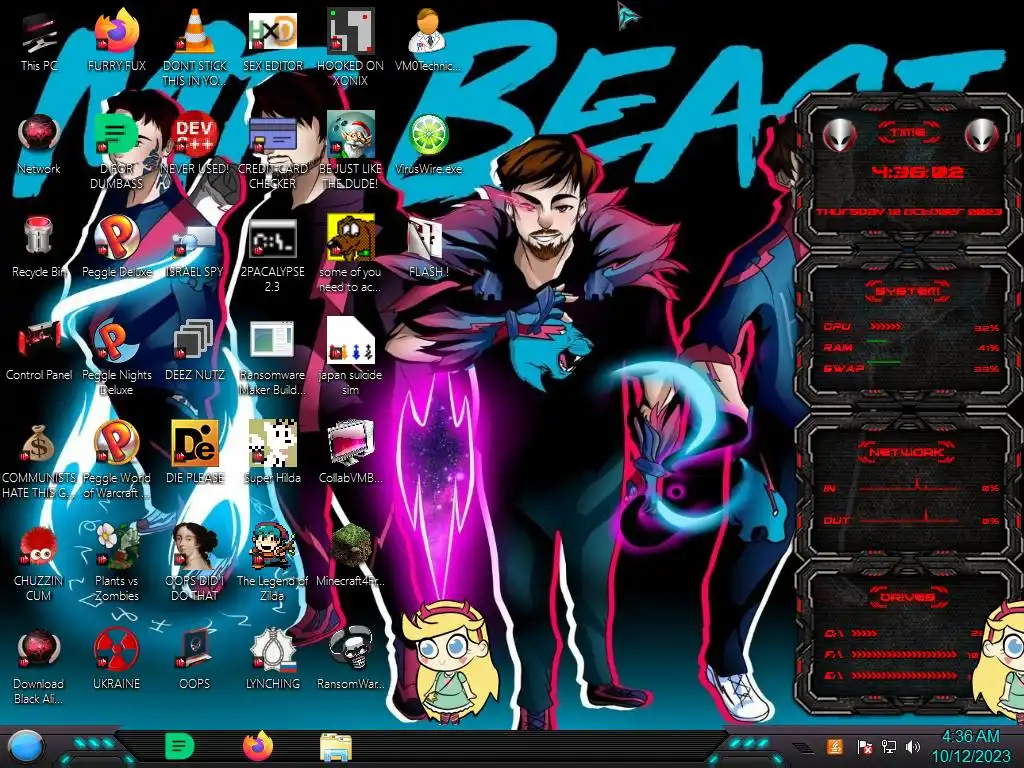Open the green chat app on the taskbar
The height and width of the screenshot is (768, 1024).
(180, 746)
